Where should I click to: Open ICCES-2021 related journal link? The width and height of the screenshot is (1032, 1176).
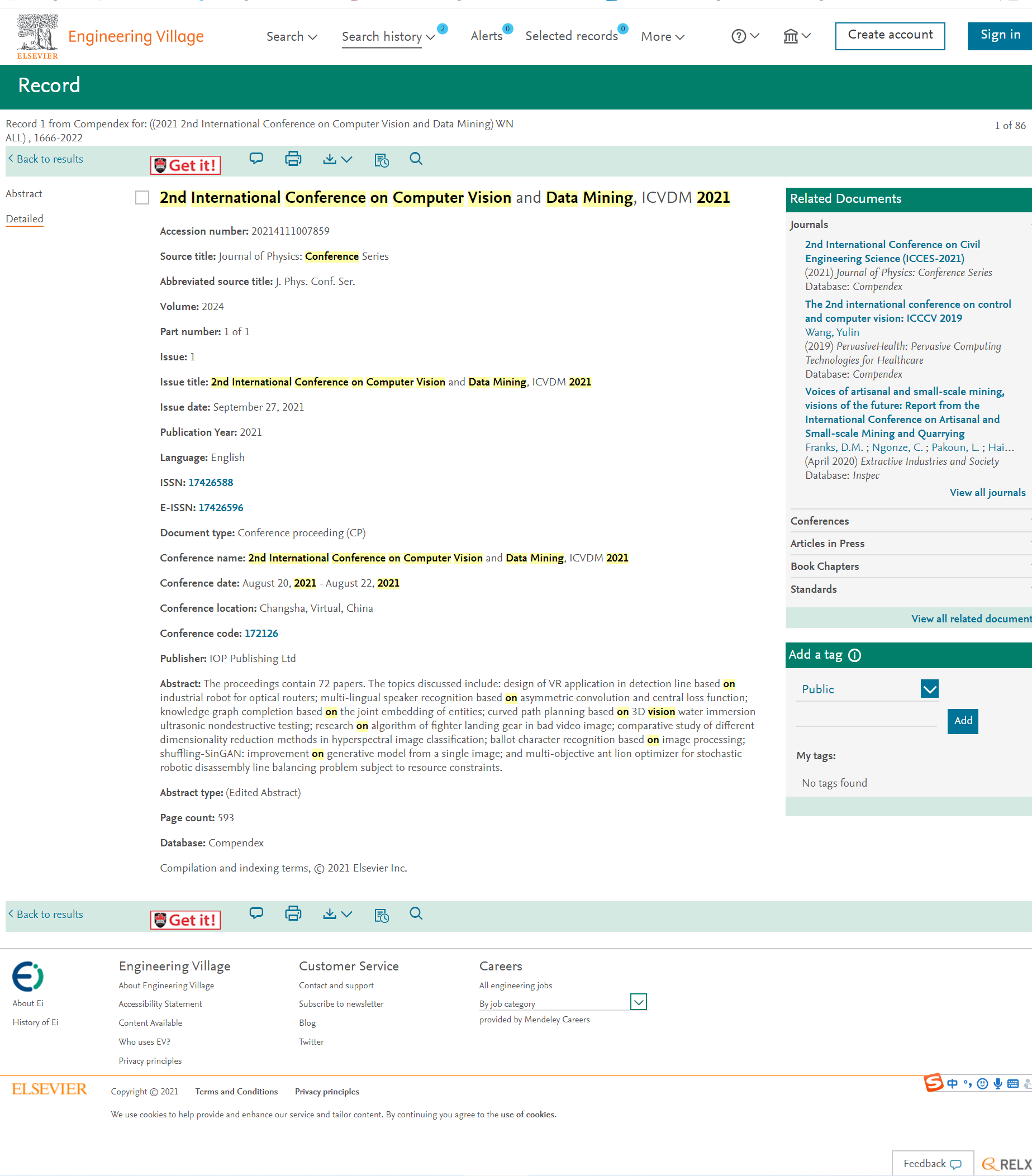[892, 251]
